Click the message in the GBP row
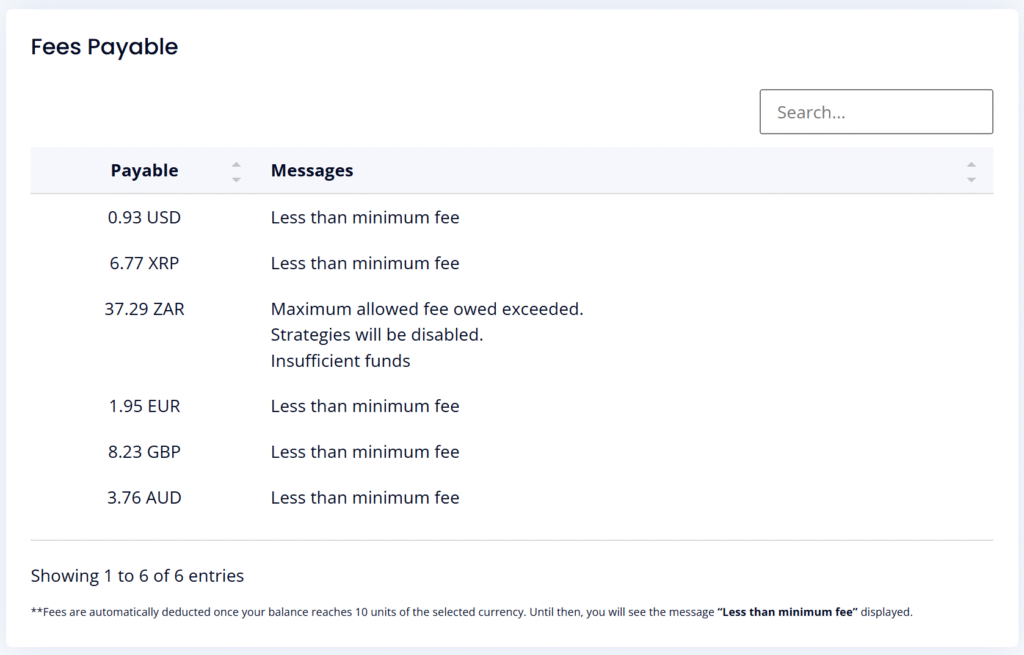1024x655 pixels. pyautogui.click(x=365, y=452)
